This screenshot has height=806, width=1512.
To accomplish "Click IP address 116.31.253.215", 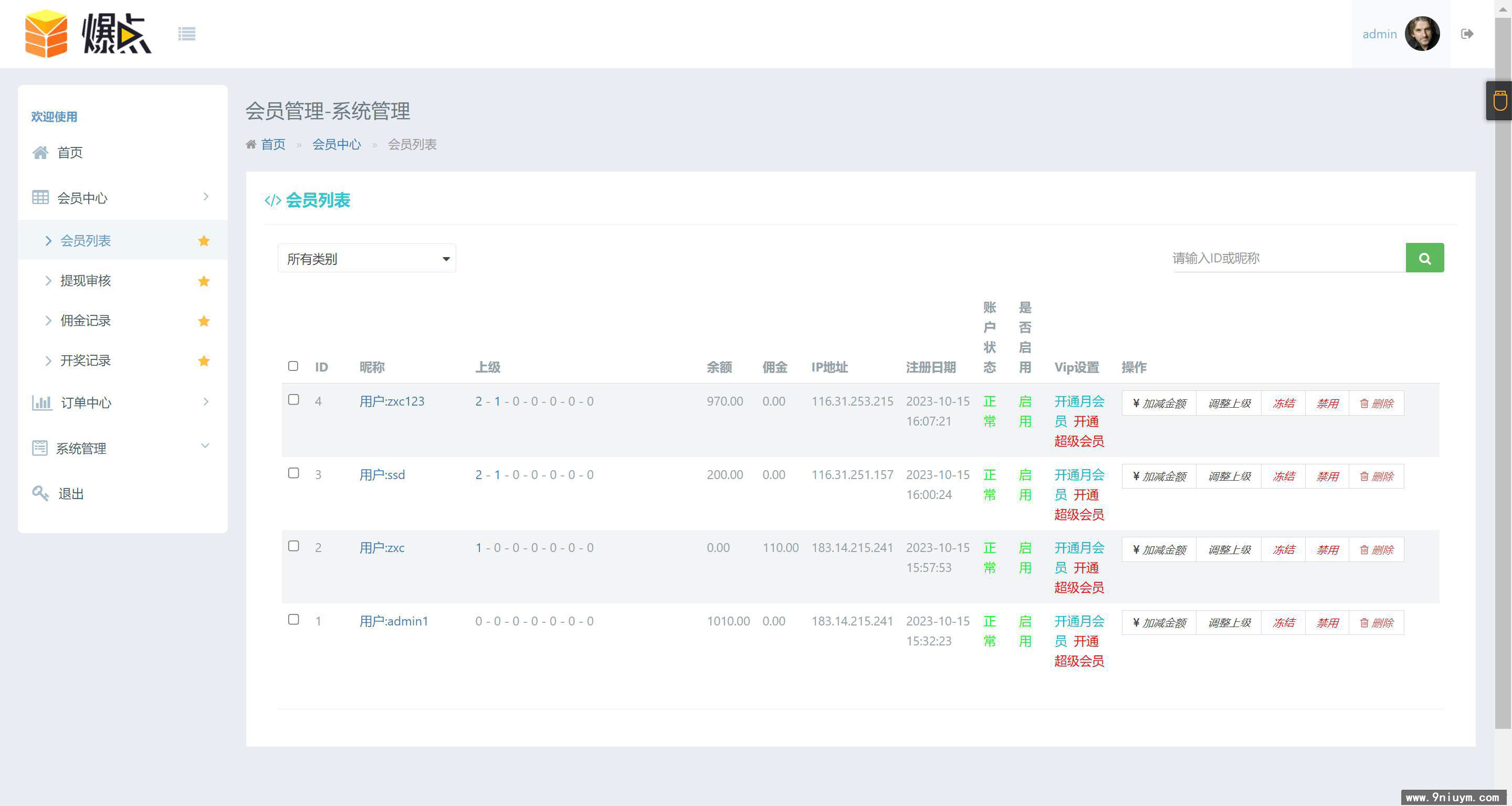I will [x=852, y=401].
